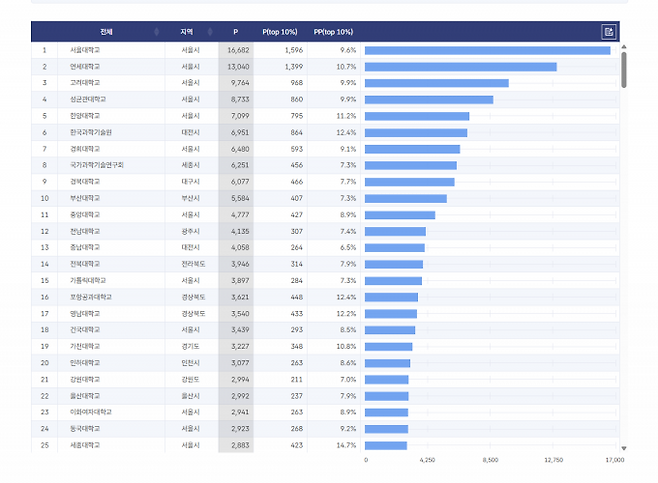Viewport: 658px width, 483px height.
Task: Click the 중앙대학교 name cell
Action: pos(85,215)
